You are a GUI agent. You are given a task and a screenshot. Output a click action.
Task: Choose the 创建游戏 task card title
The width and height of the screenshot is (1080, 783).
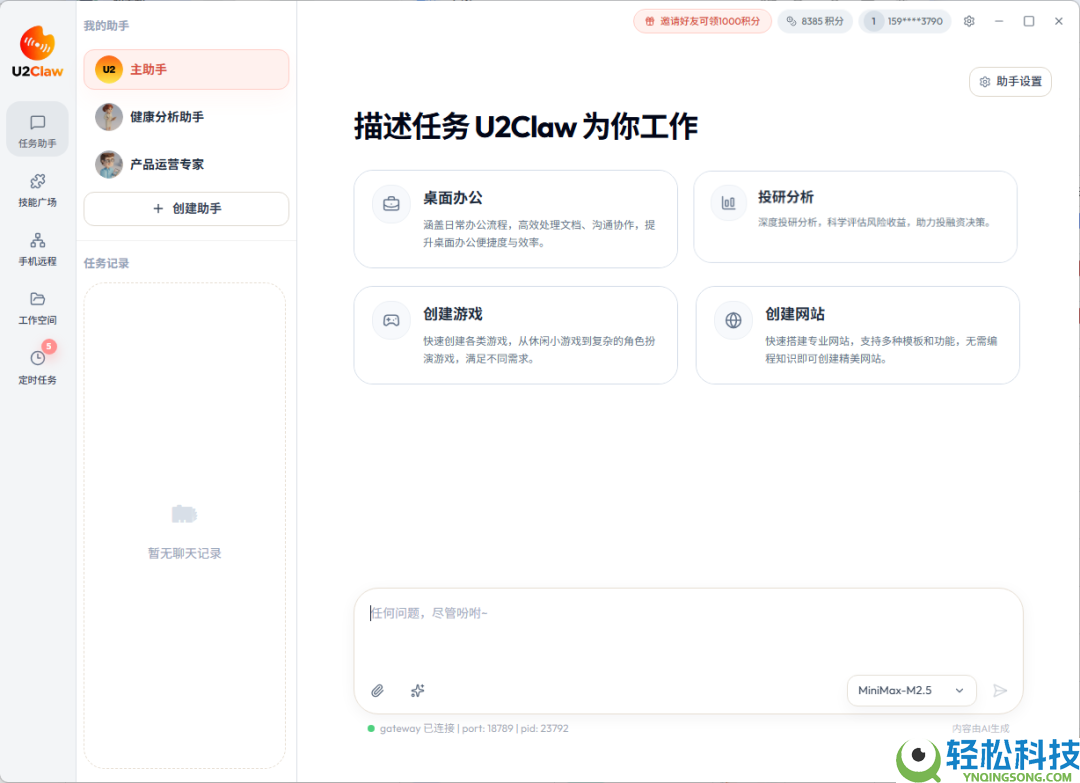[453, 314]
